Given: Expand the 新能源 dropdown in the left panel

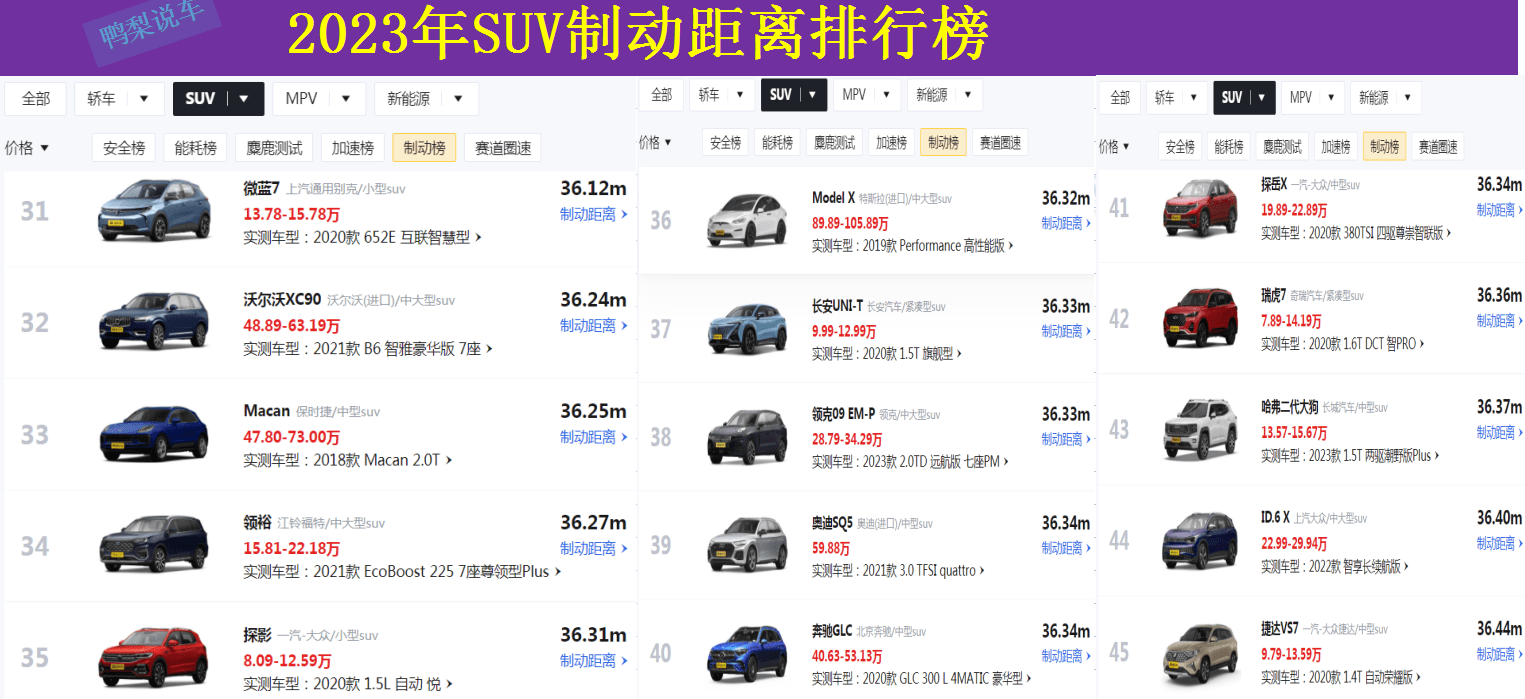Looking at the screenshot, I should pos(426,99).
